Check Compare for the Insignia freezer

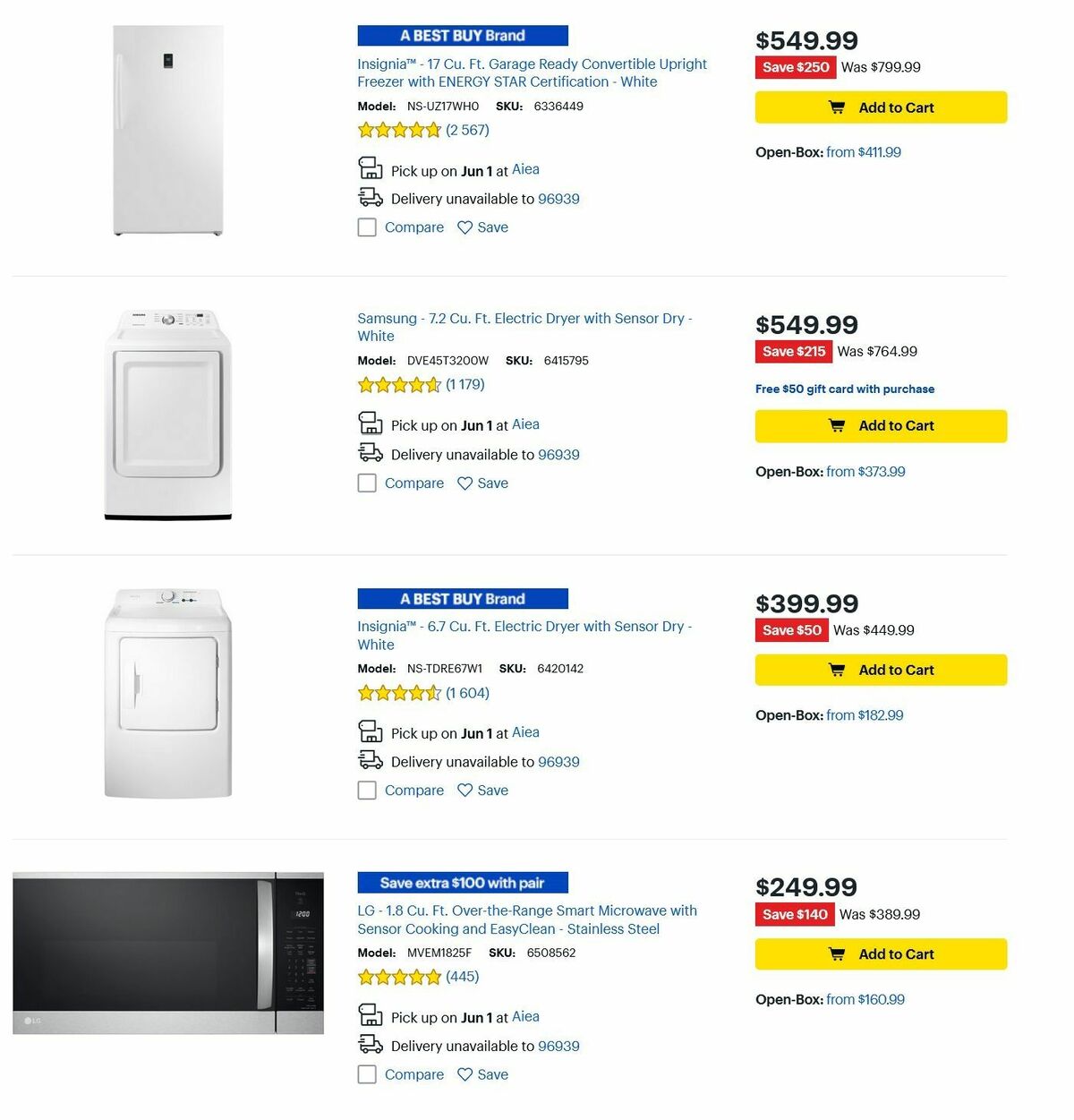point(367,227)
